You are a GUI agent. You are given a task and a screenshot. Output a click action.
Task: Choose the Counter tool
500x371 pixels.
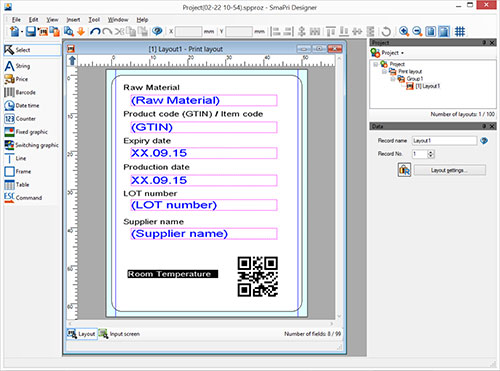tap(20, 119)
